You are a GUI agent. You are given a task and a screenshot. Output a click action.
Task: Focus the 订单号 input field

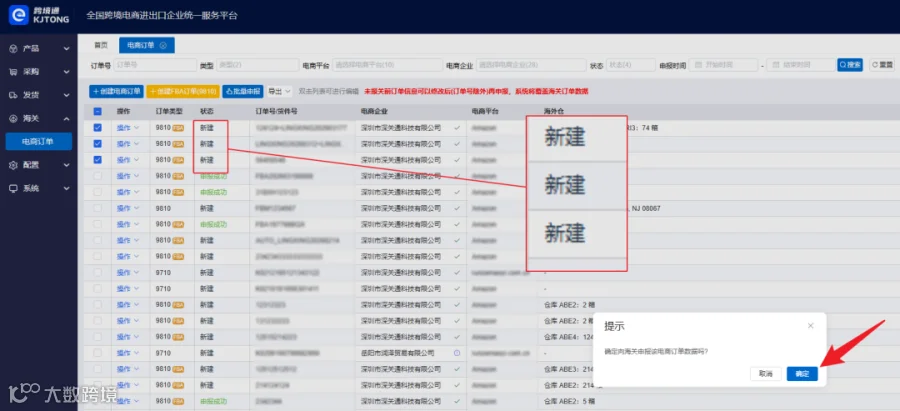(x=155, y=65)
